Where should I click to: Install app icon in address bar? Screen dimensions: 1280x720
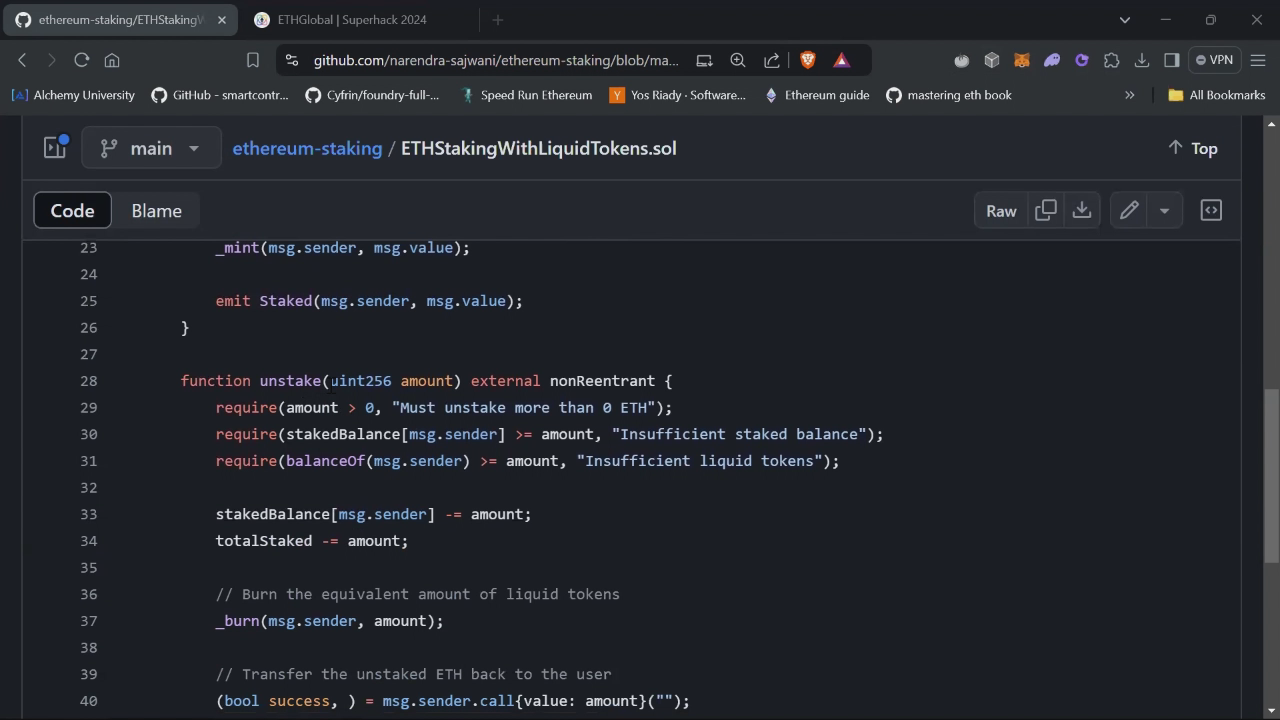(704, 60)
